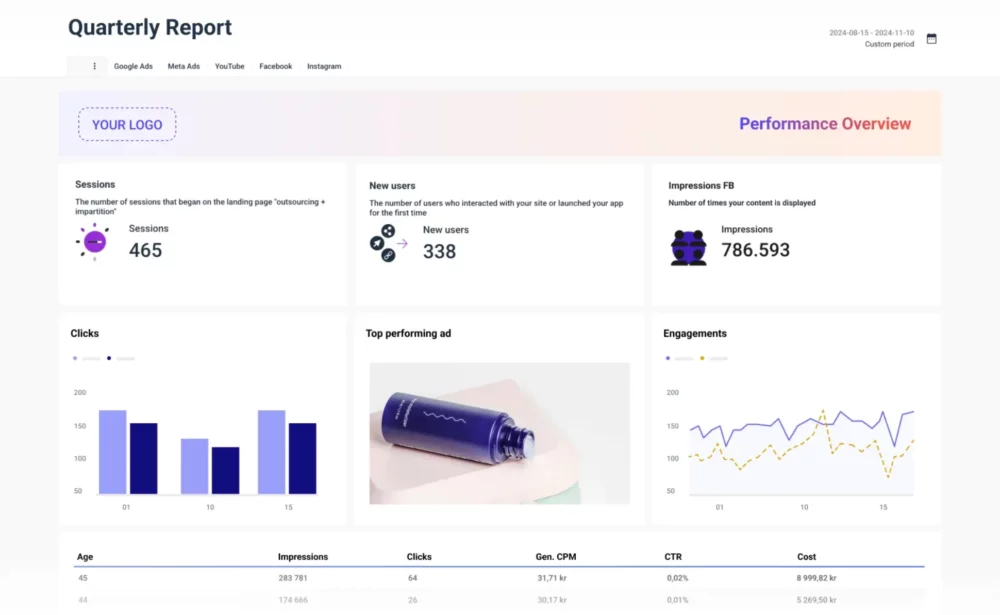Select the Facebook tab
This screenshot has height=615, width=1000.
pos(275,67)
